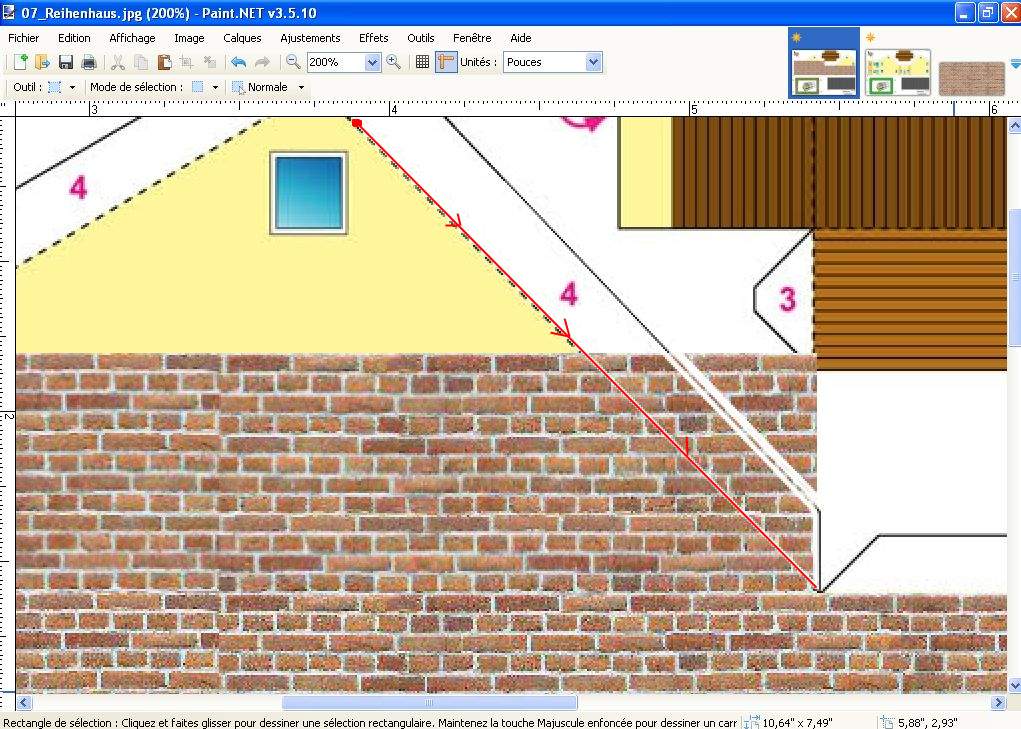Open the Unités Pouces dropdown
Viewport: 1021px width, 729px height.
pos(593,62)
